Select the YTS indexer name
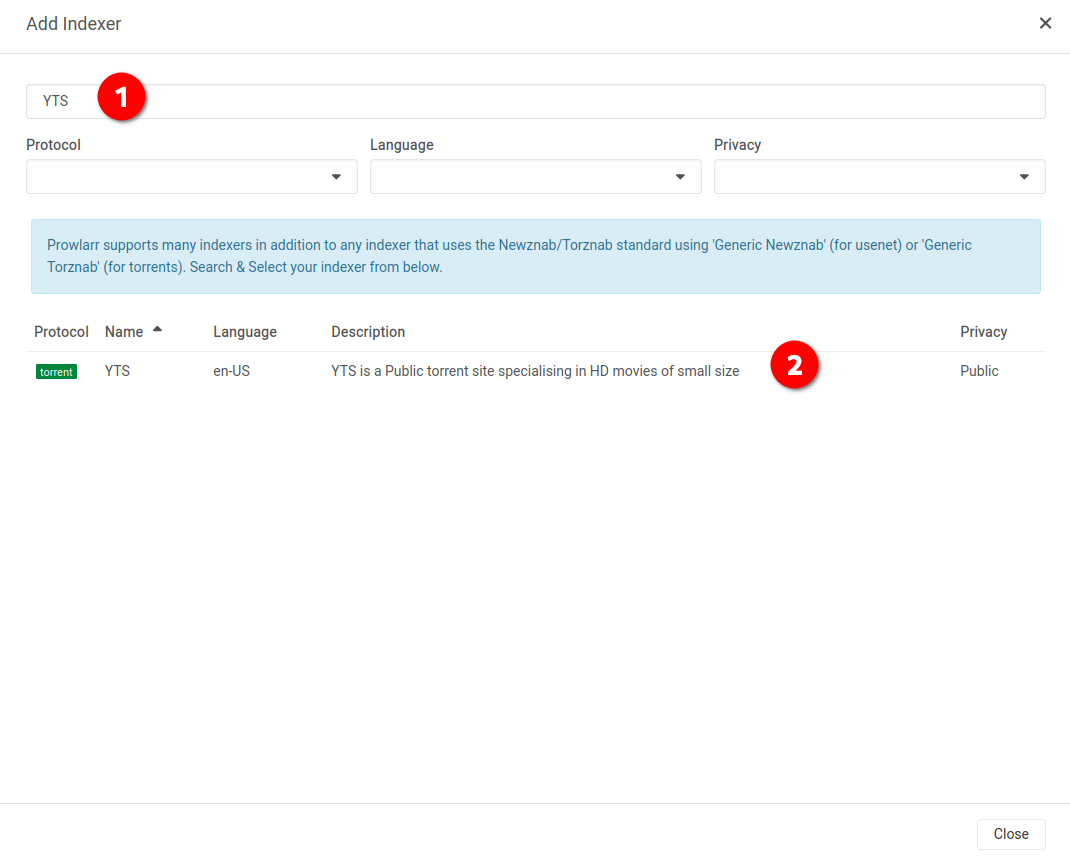 [x=117, y=371]
